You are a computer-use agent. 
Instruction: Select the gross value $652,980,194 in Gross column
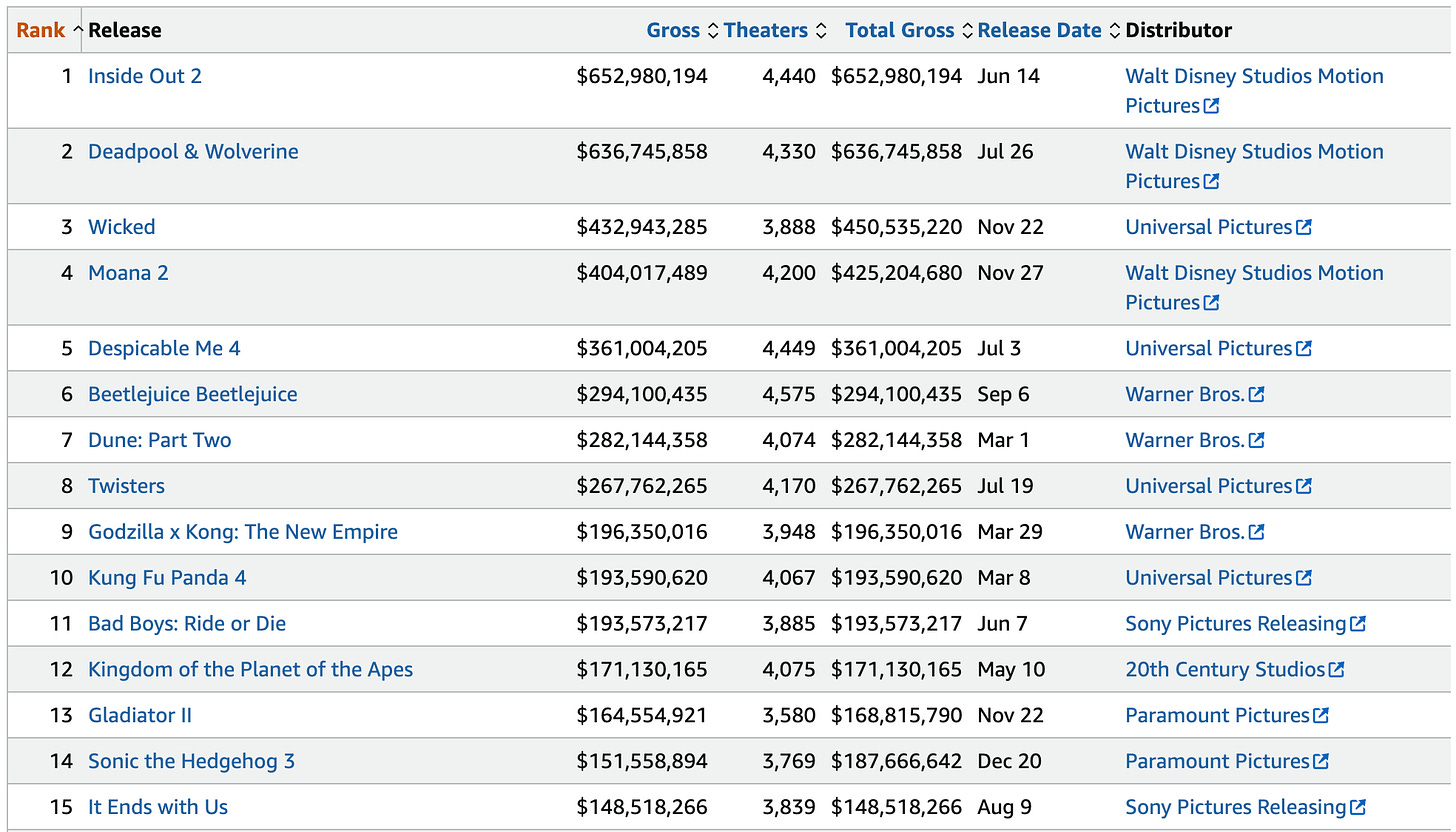tap(642, 76)
